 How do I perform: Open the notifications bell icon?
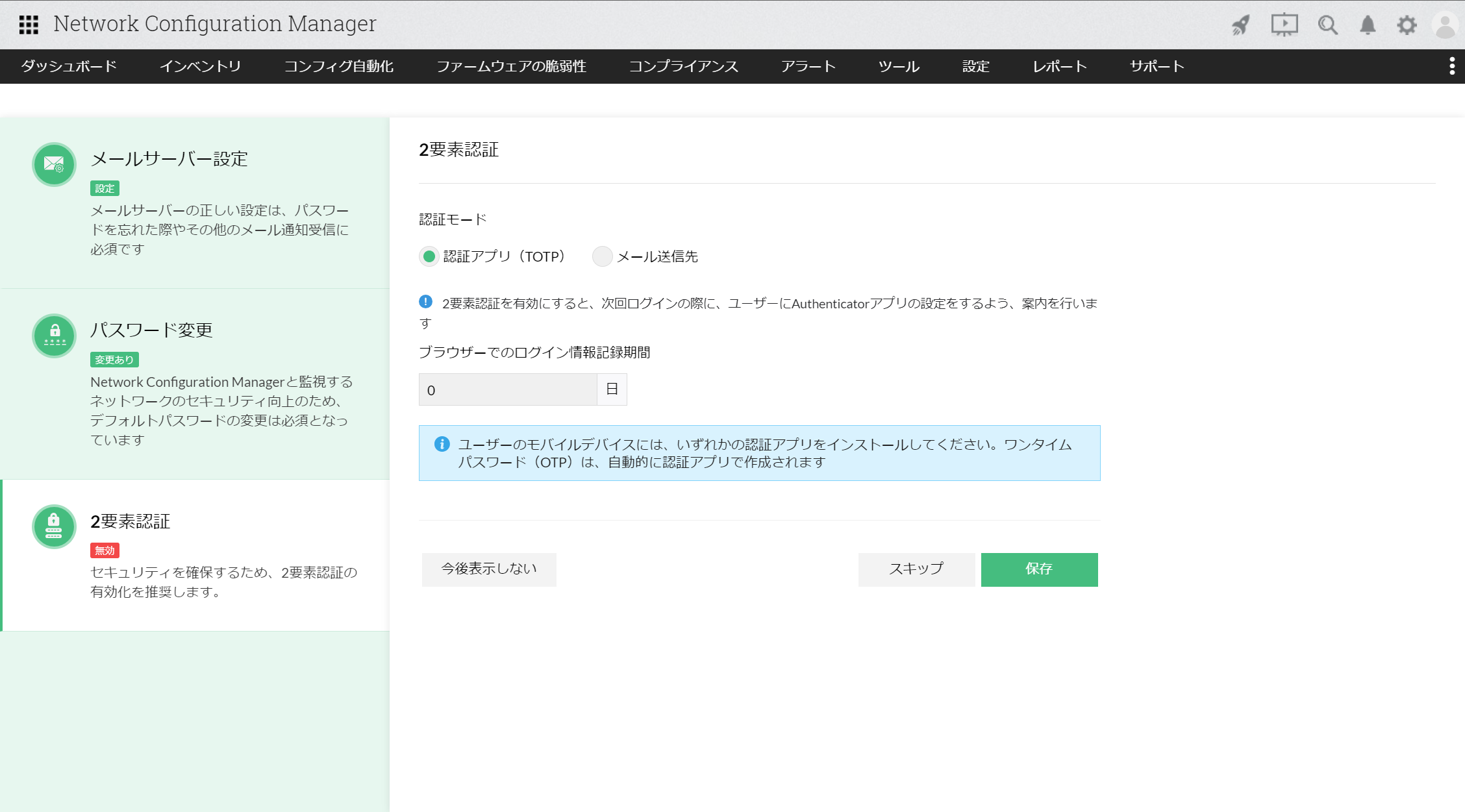coord(1368,25)
